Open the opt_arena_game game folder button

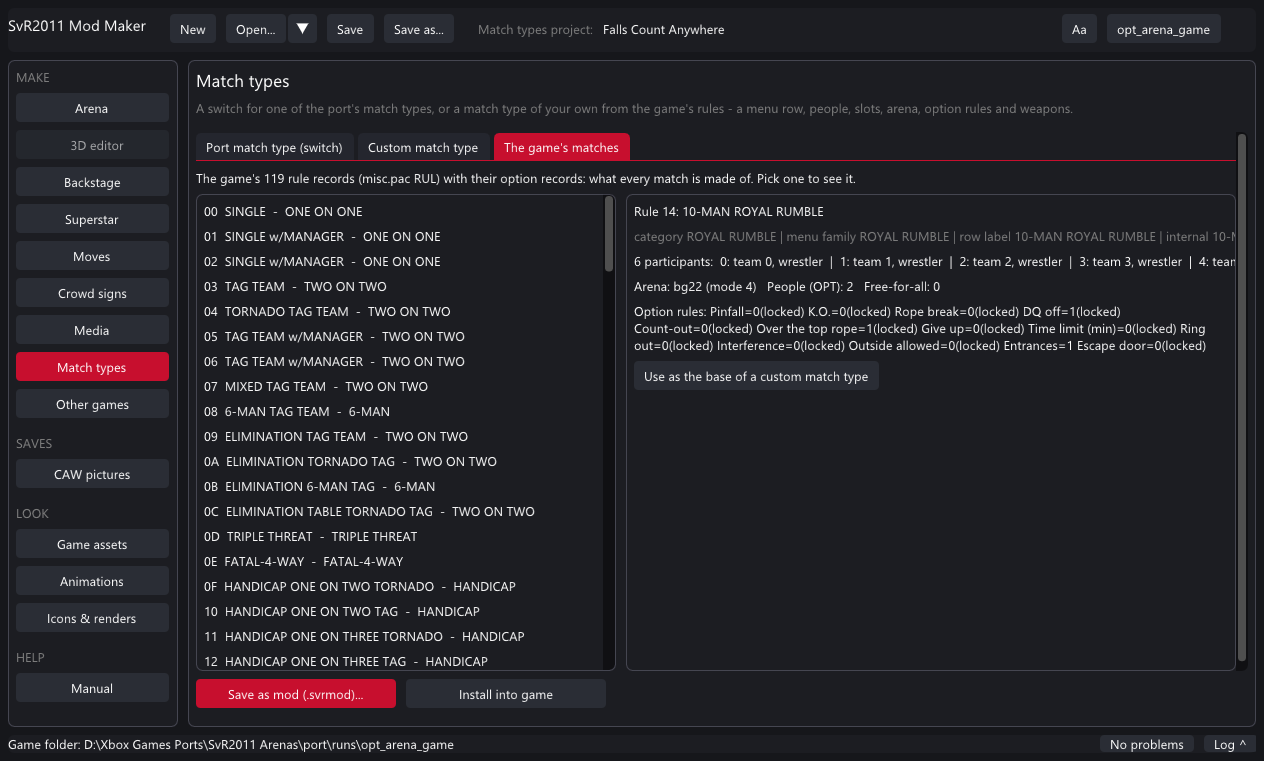click(x=1163, y=29)
